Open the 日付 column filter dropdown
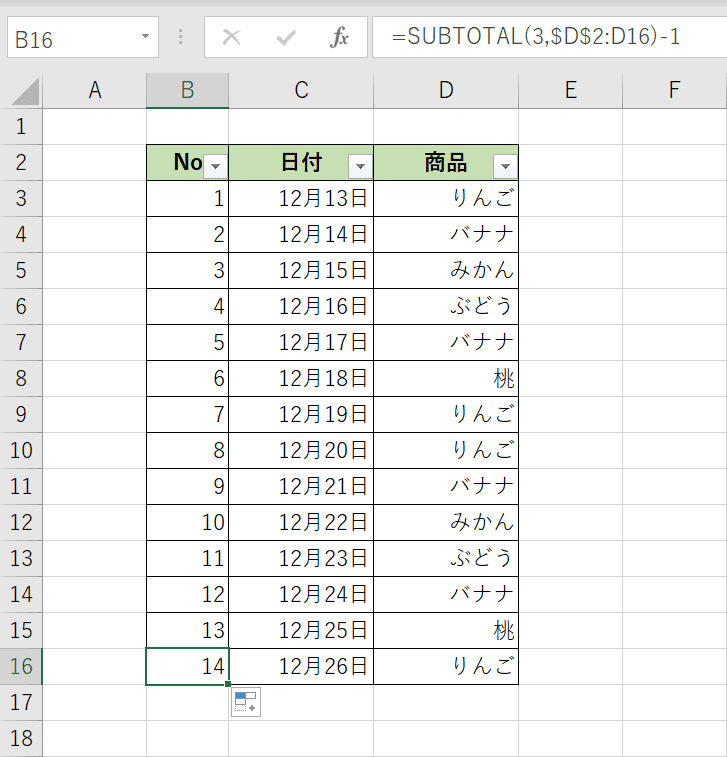The height and width of the screenshot is (757, 727). click(x=360, y=167)
